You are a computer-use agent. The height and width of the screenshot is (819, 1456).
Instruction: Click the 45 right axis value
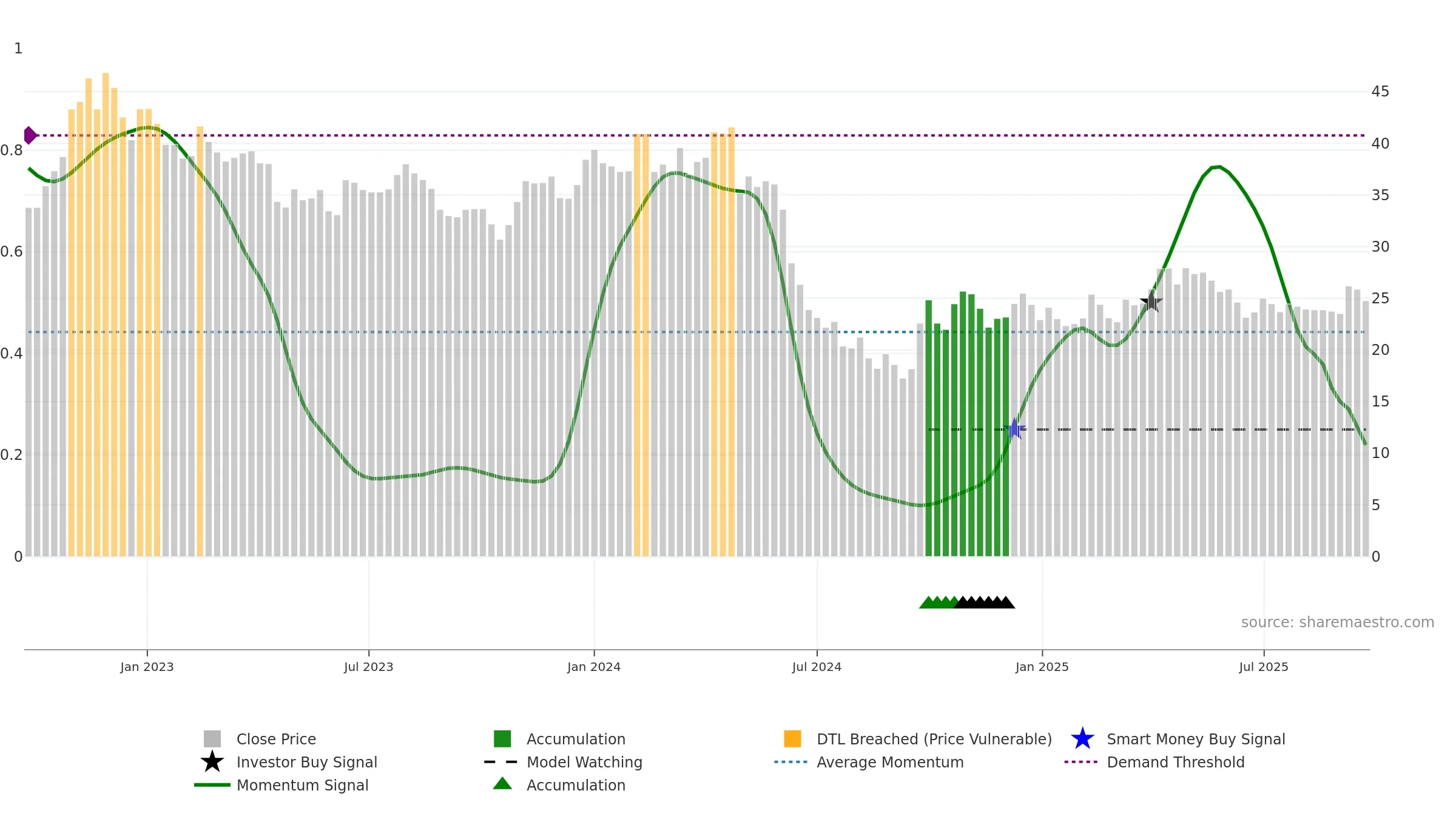1380,92
